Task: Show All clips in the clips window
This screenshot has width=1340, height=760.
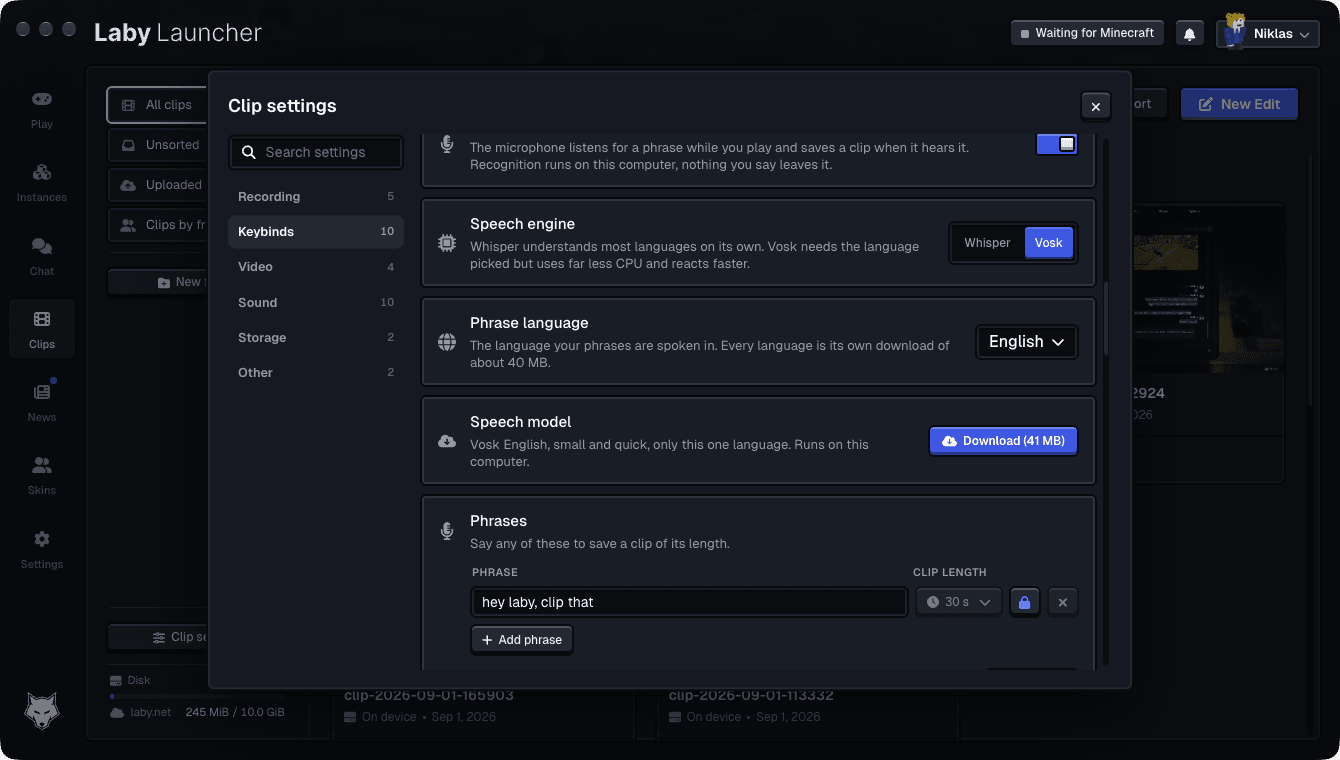Action: point(158,105)
